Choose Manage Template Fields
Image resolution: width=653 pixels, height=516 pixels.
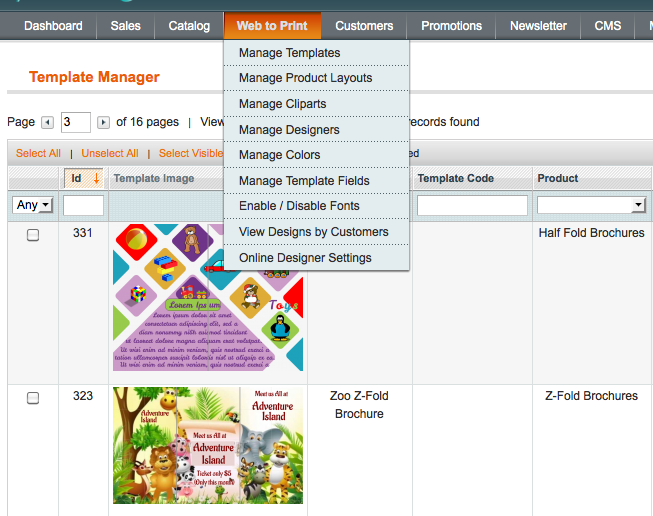coord(317,181)
